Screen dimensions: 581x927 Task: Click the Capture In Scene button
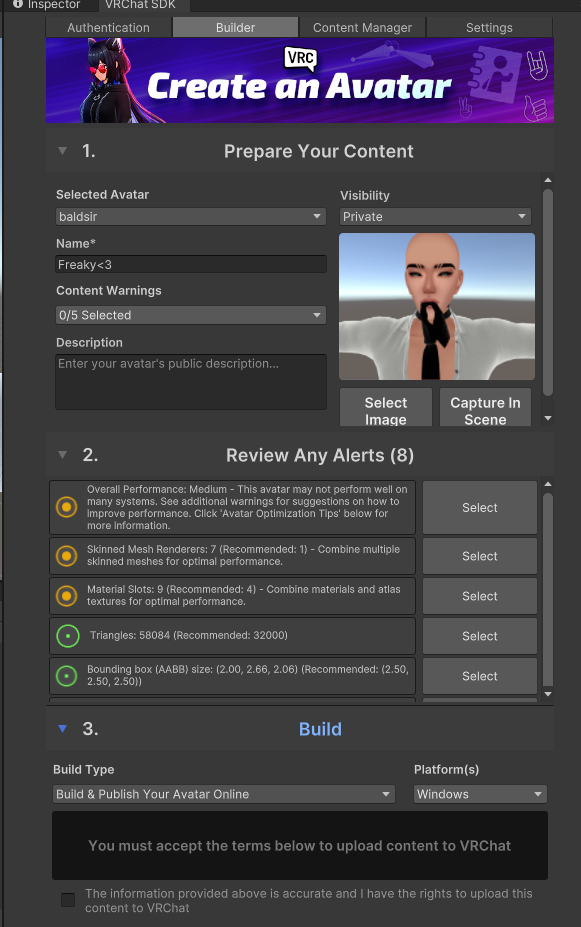pos(485,407)
